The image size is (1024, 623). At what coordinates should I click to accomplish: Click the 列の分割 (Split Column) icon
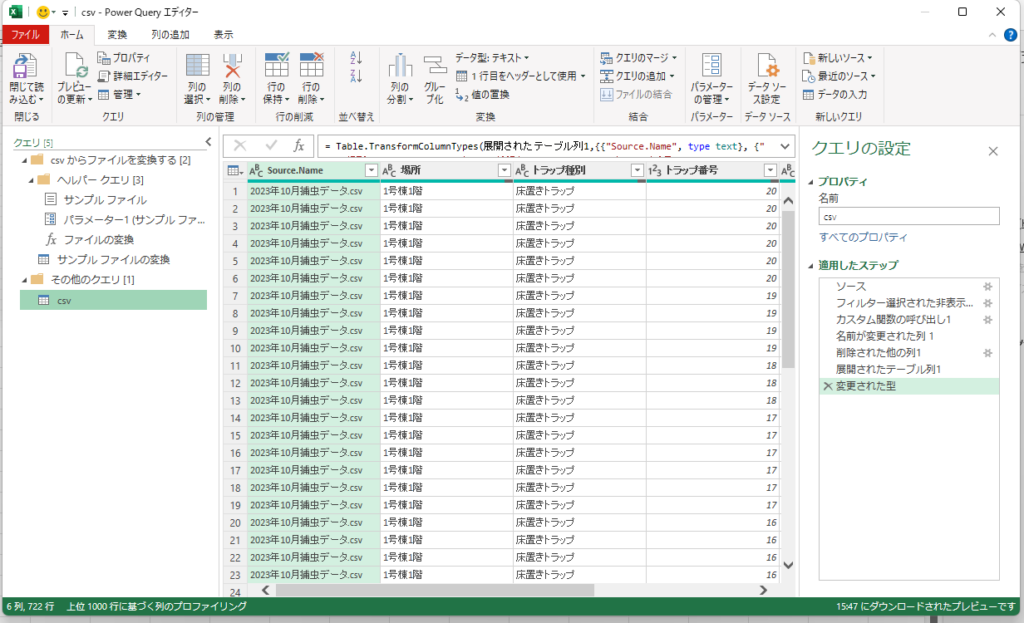(400, 68)
